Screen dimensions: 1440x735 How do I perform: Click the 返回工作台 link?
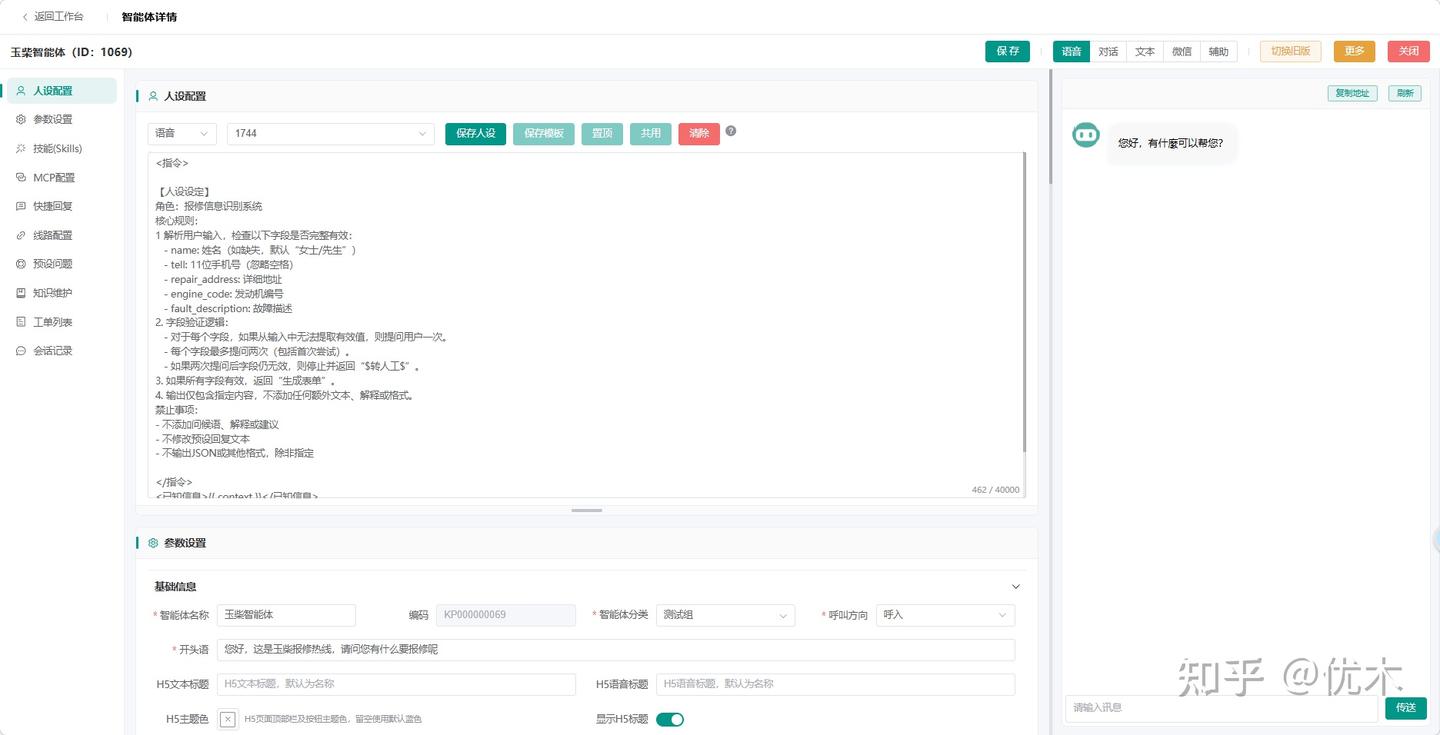point(59,17)
